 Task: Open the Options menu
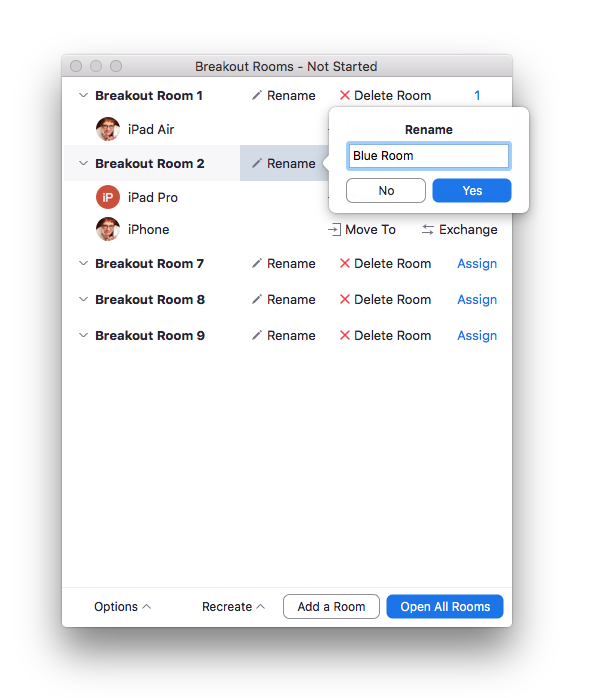[x=122, y=607]
